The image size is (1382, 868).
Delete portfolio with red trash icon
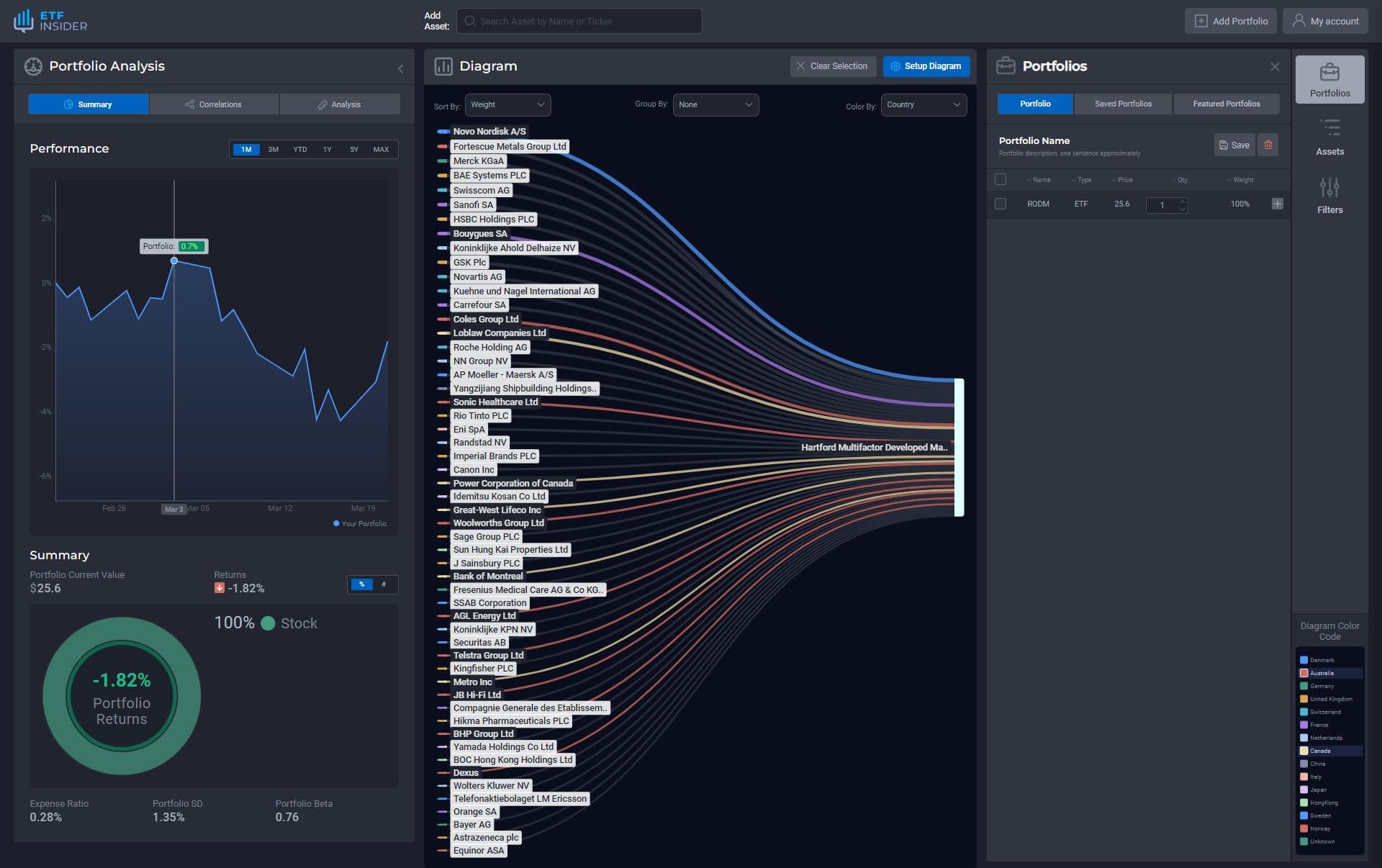pos(1268,145)
